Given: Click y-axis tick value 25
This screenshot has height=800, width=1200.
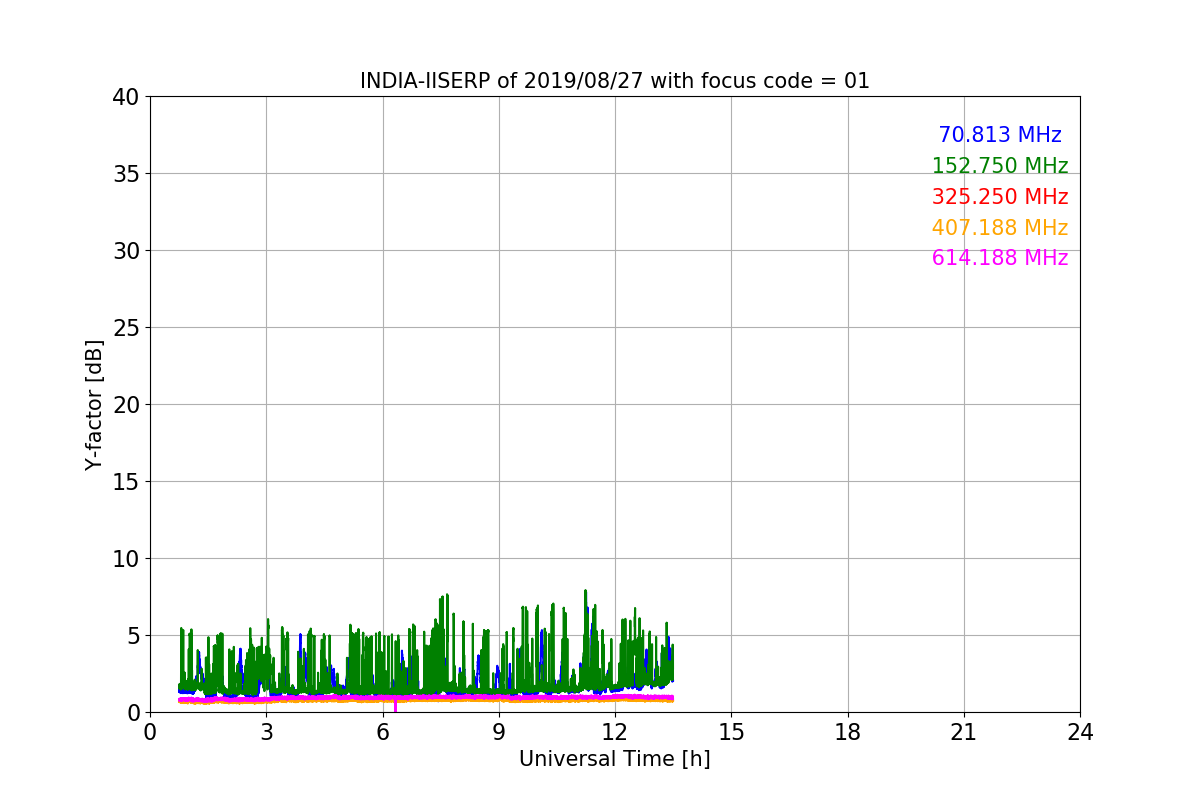Looking at the screenshot, I should 126,328.
